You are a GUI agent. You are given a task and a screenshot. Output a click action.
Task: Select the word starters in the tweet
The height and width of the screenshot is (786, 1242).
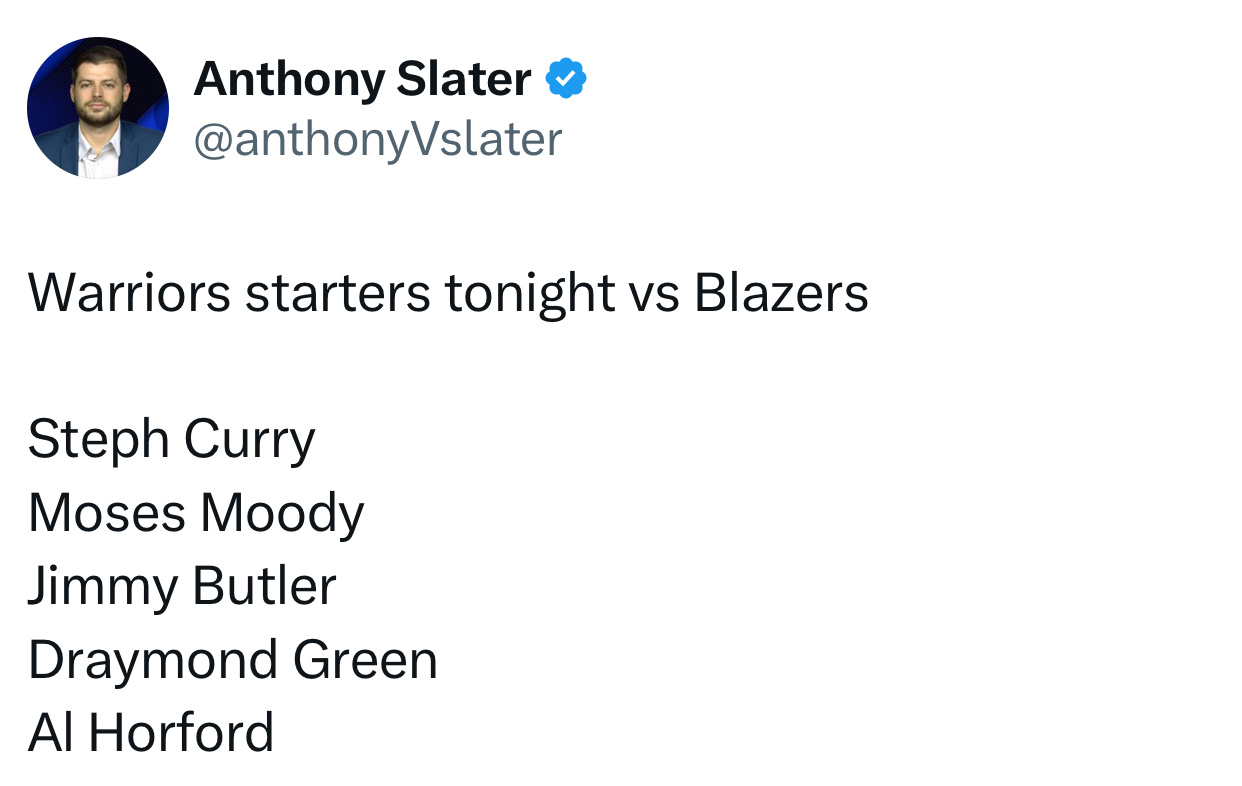click(x=338, y=294)
